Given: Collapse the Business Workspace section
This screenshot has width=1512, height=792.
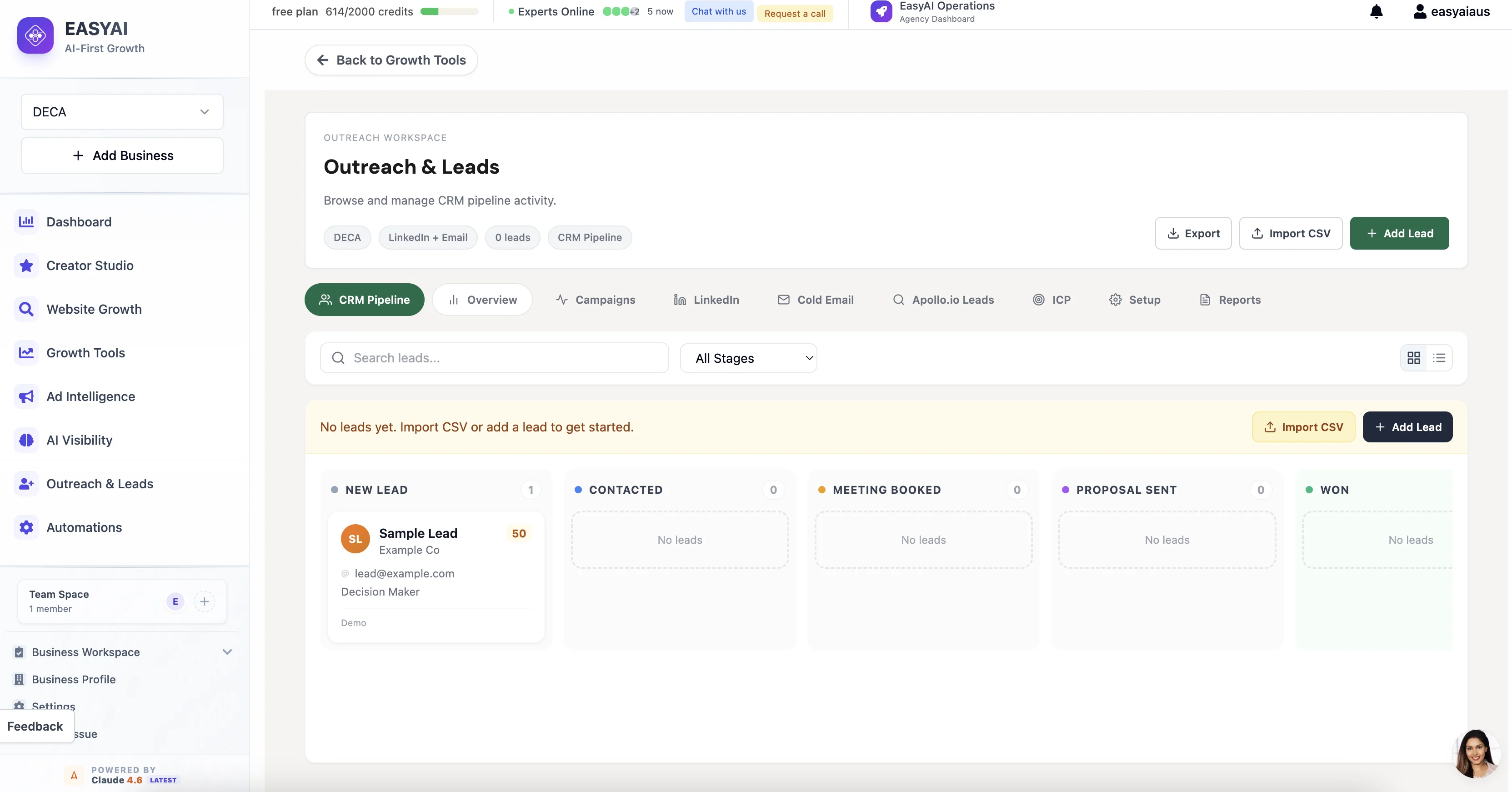Looking at the screenshot, I should point(228,652).
